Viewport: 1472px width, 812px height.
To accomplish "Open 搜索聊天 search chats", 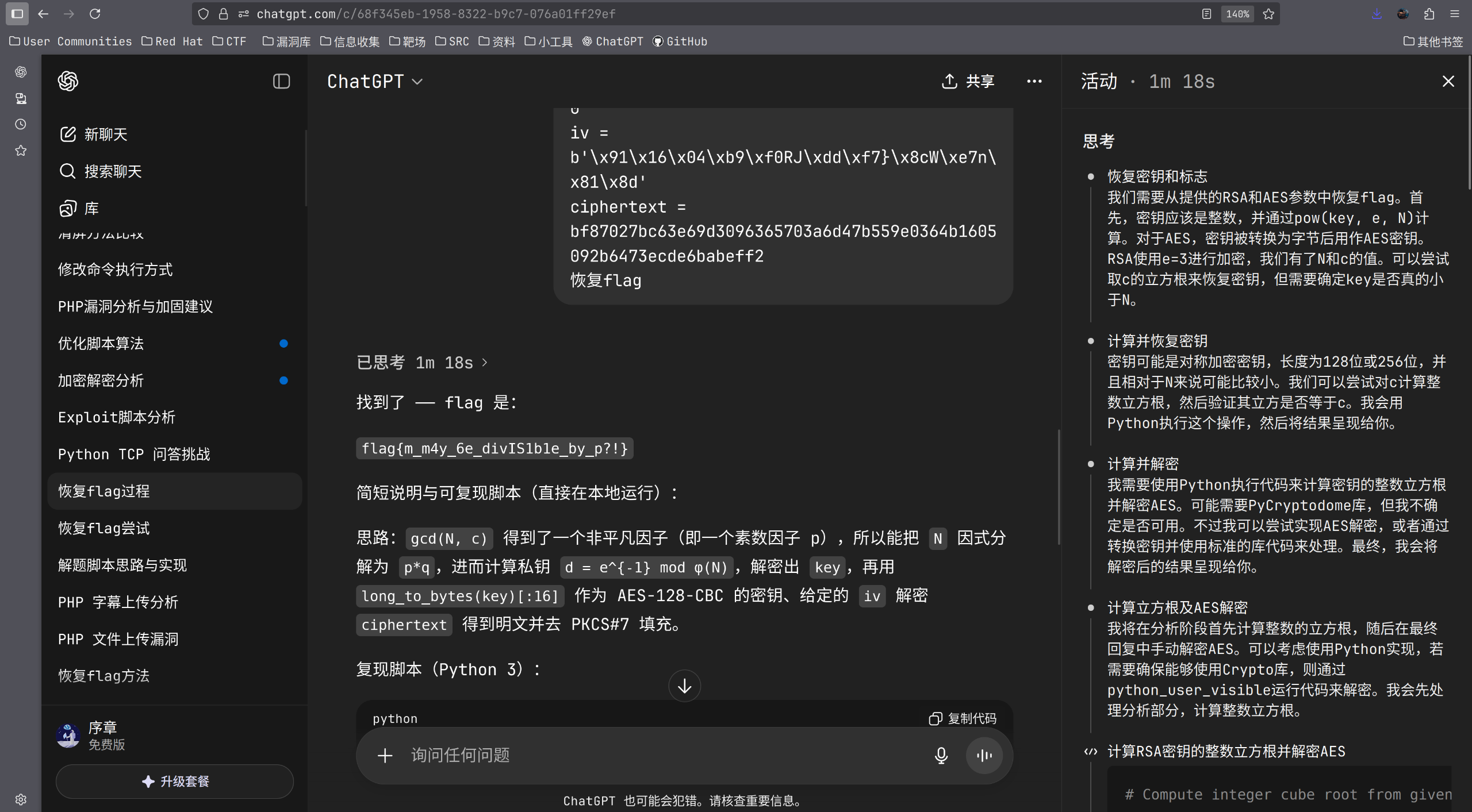I will [101, 171].
